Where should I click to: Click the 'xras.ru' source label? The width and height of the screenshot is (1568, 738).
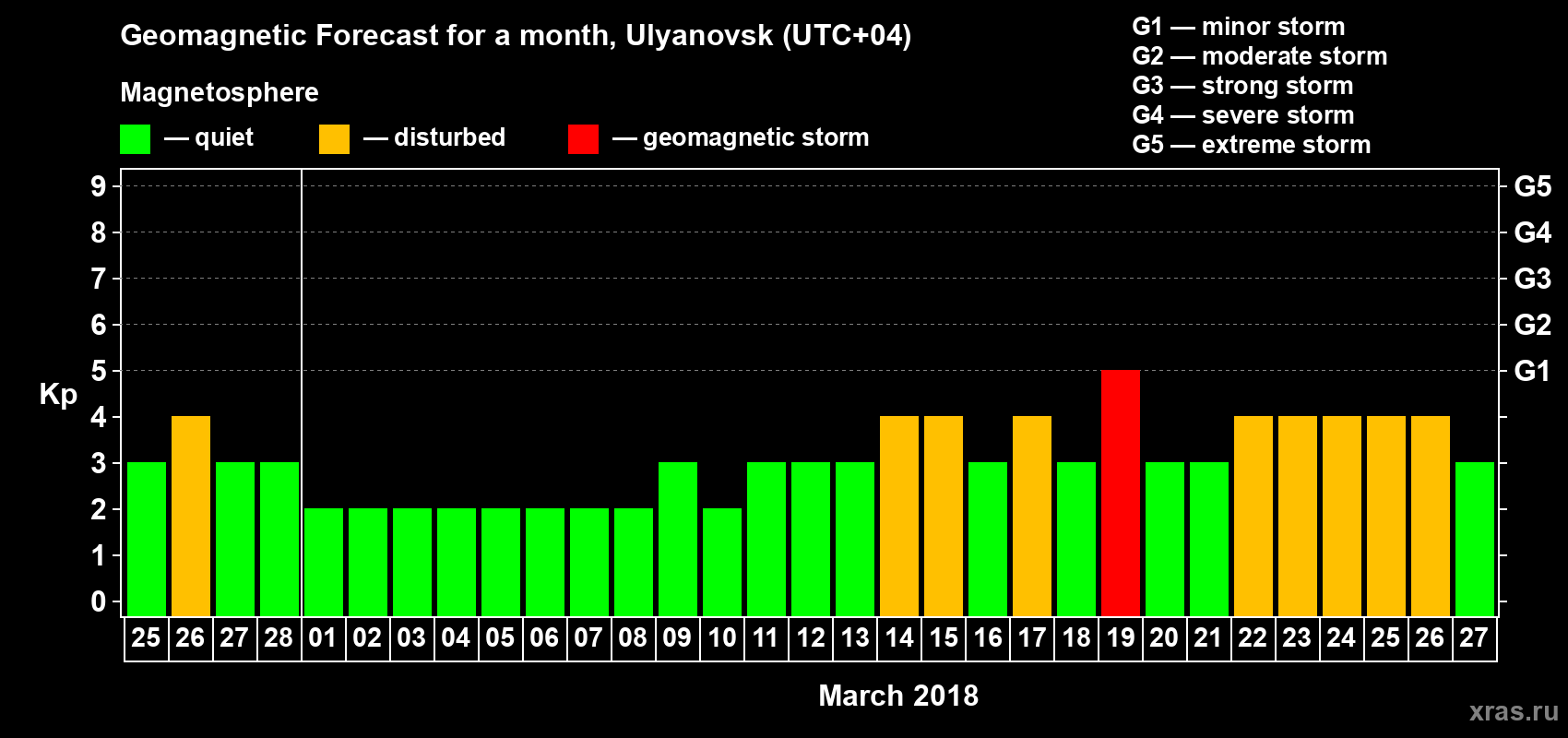(1514, 711)
